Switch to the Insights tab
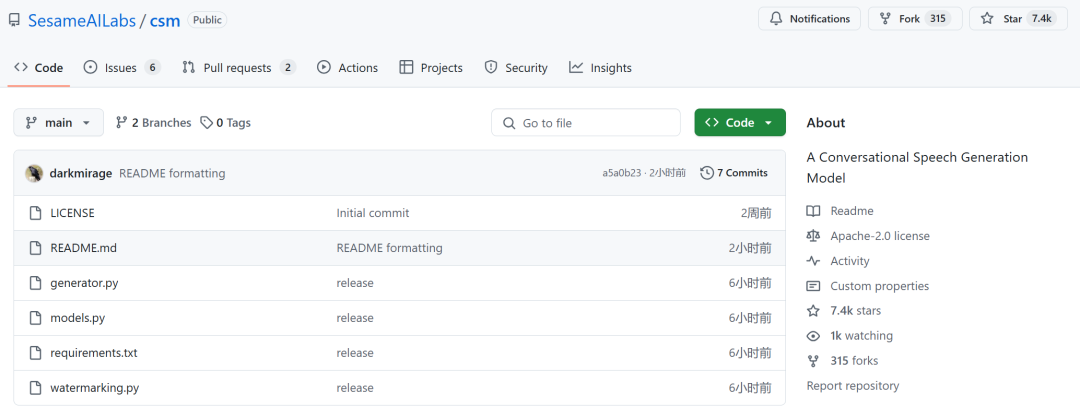 tap(600, 68)
